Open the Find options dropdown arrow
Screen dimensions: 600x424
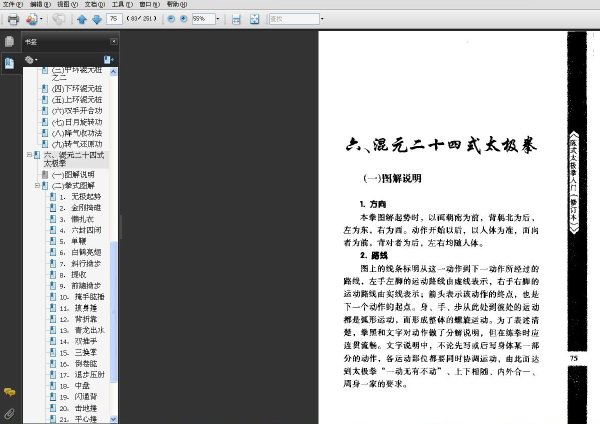[x=322, y=18]
